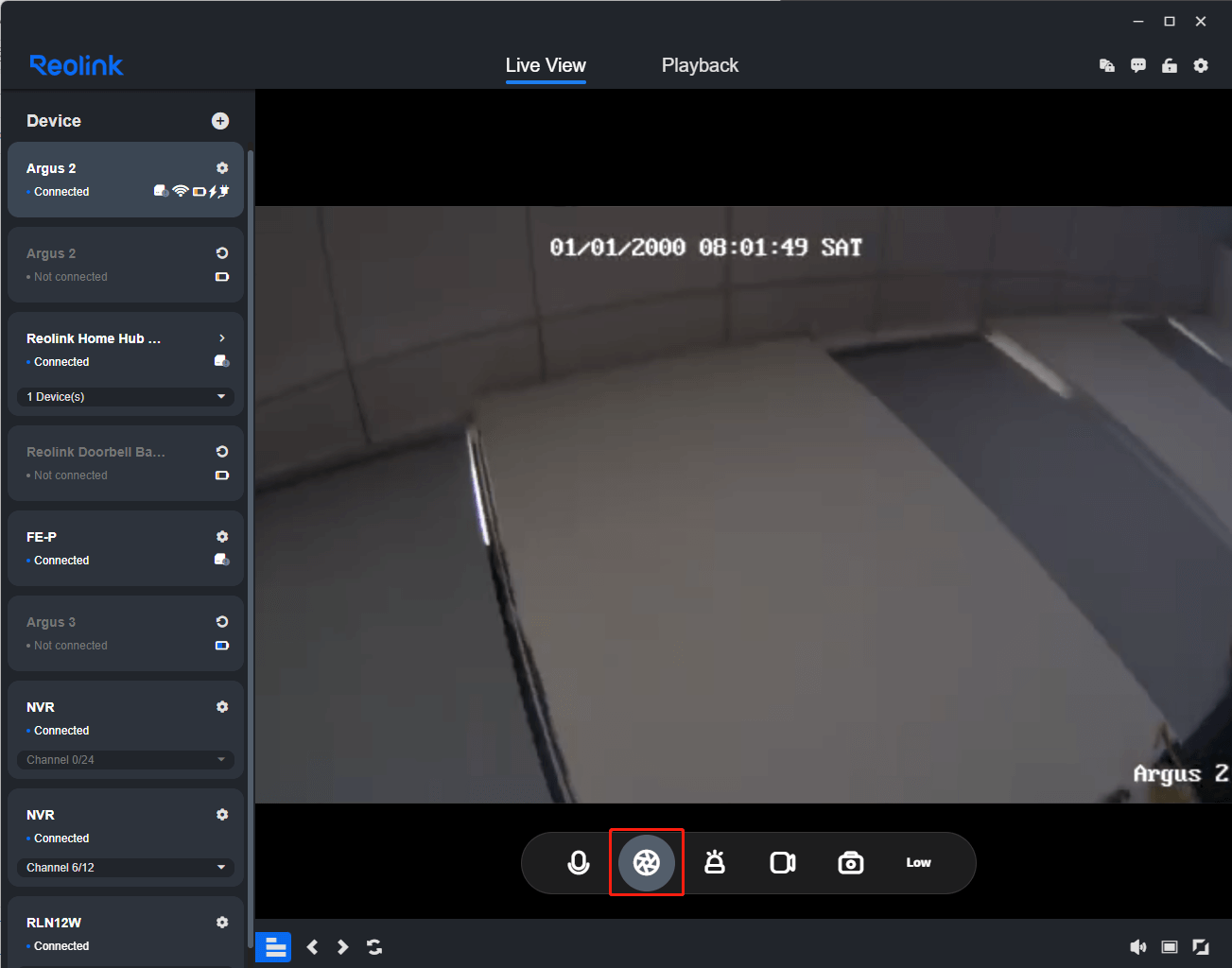Take a snapshot with camera icon
Viewport: 1232px width, 968px height.
[x=851, y=863]
